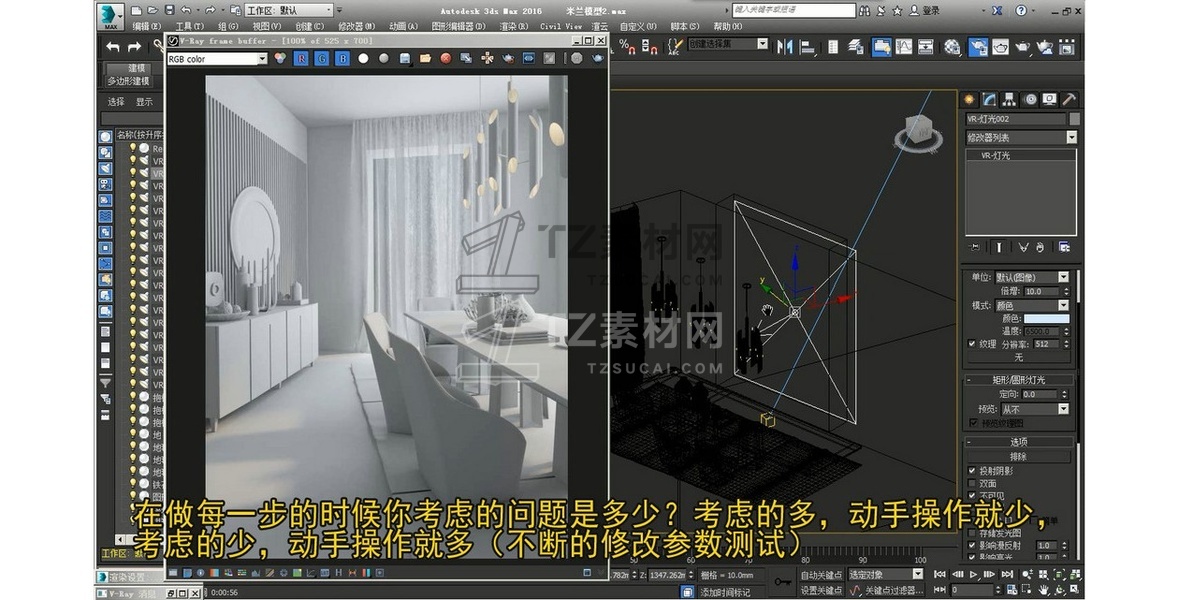Open the 脚本(S) menu
The image size is (1179, 600).
[683, 26]
